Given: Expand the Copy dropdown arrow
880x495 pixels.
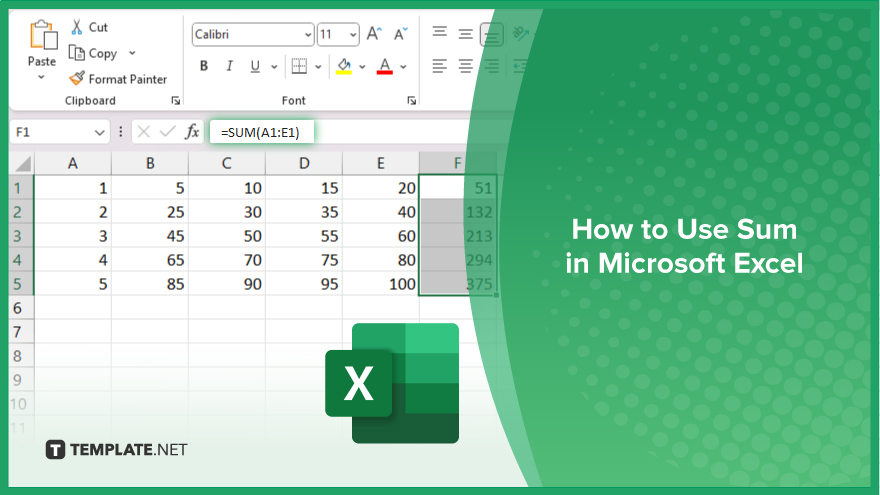Looking at the screenshot, I should tap(132, 53).
